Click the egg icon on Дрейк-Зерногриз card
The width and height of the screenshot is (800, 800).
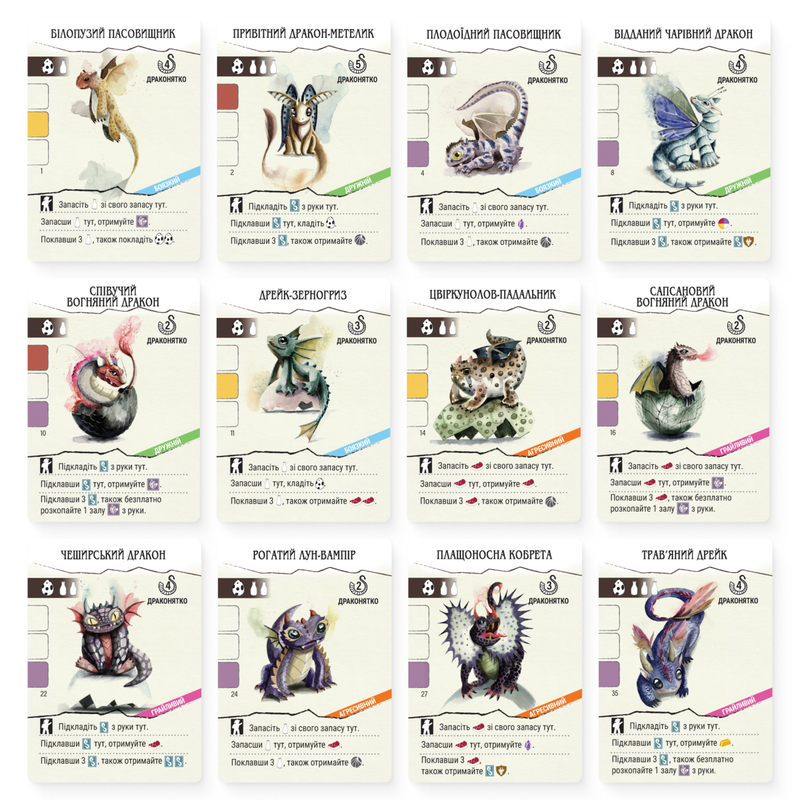(x=238, y=328)
